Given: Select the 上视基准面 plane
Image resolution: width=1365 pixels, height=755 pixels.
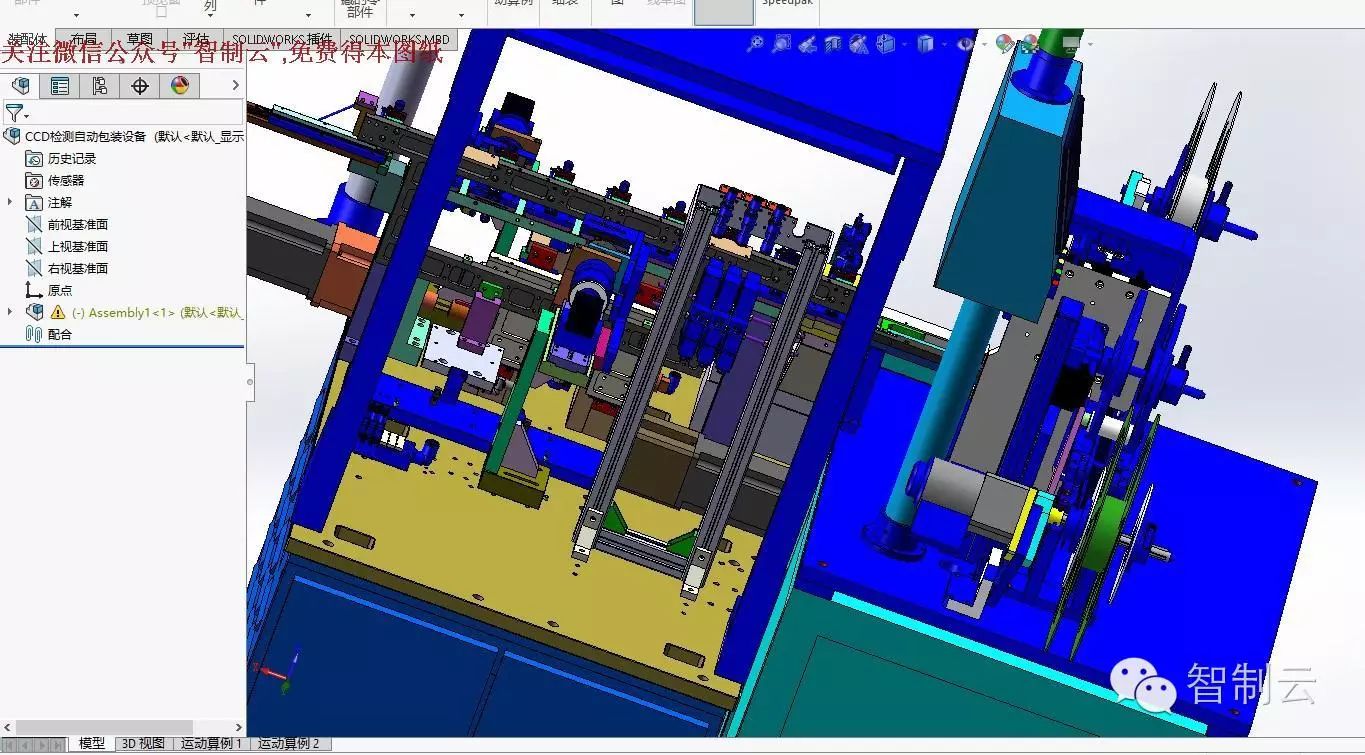Looking at the screenshot, I should [x=66, y=246].
